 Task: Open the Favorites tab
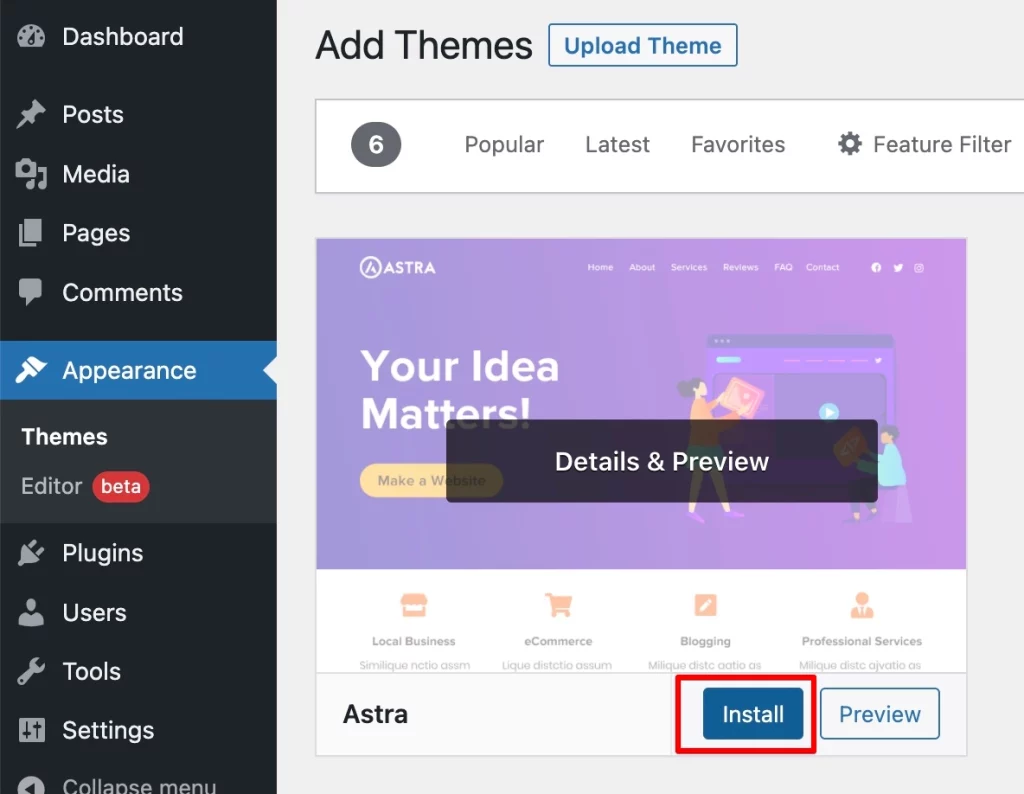737,144
